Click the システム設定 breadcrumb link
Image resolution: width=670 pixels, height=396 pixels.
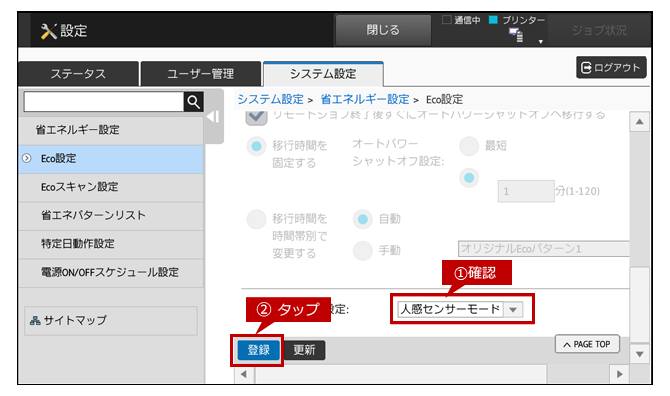pos(270,100)
